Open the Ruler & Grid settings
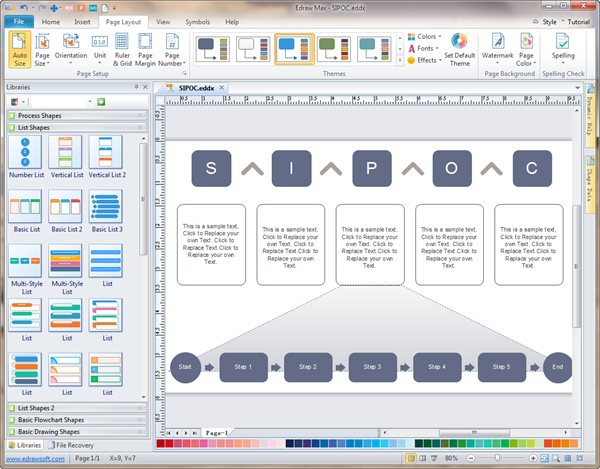Screen dimensions: 600x469 point(122,50)
